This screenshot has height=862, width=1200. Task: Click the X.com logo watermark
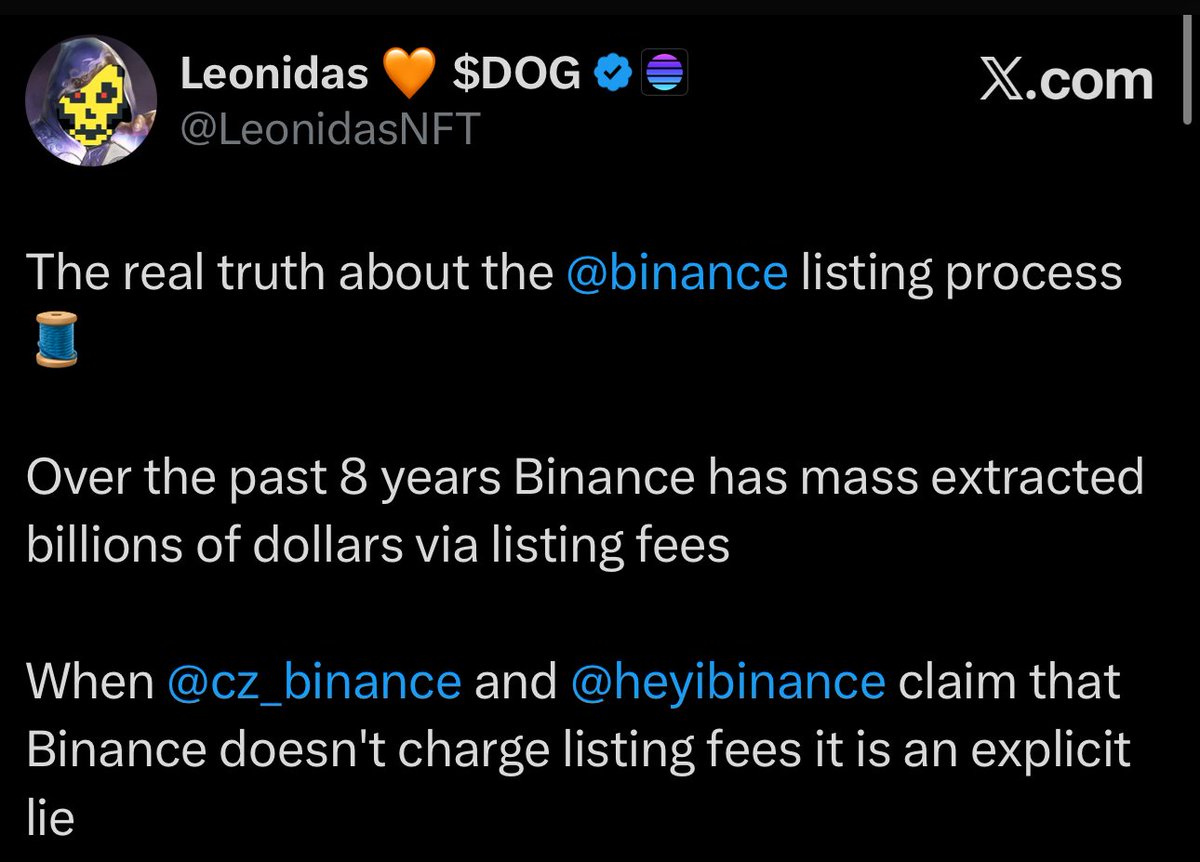tap(1064, 80)
